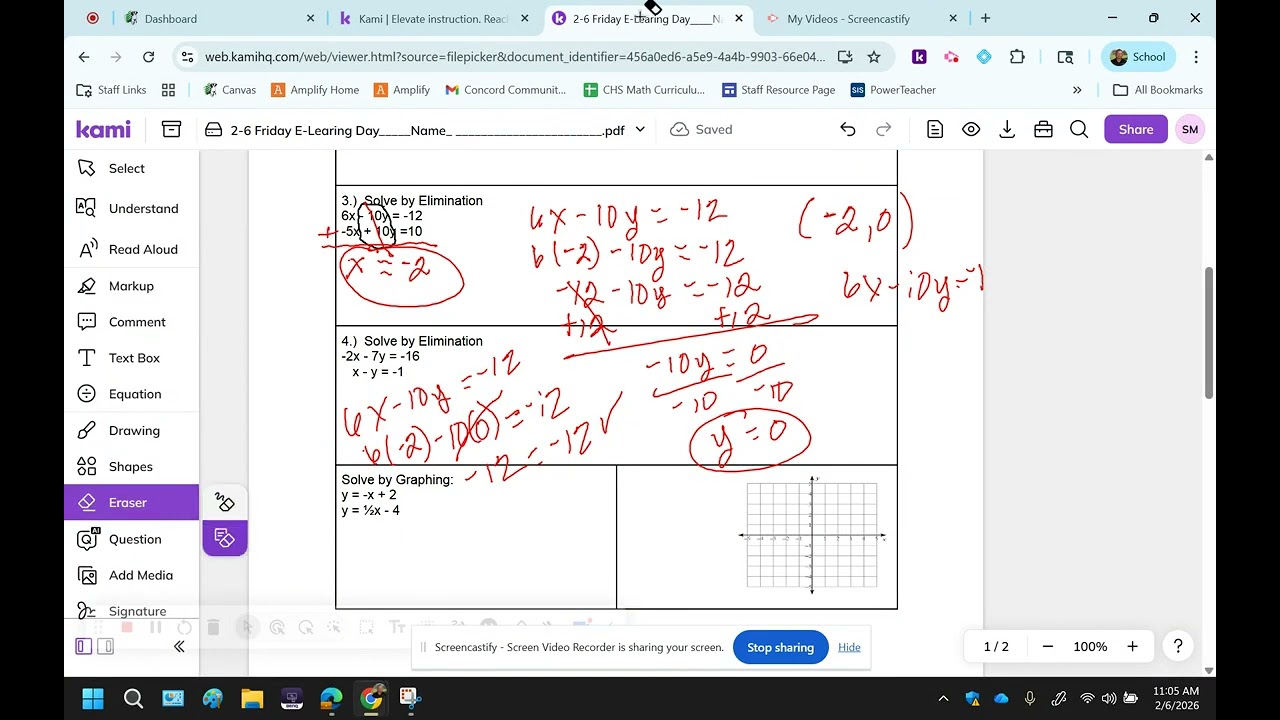Select the Eraser tool in sidebar
Viewport: 1280px width, 720px height.
[x=131, y=502]
